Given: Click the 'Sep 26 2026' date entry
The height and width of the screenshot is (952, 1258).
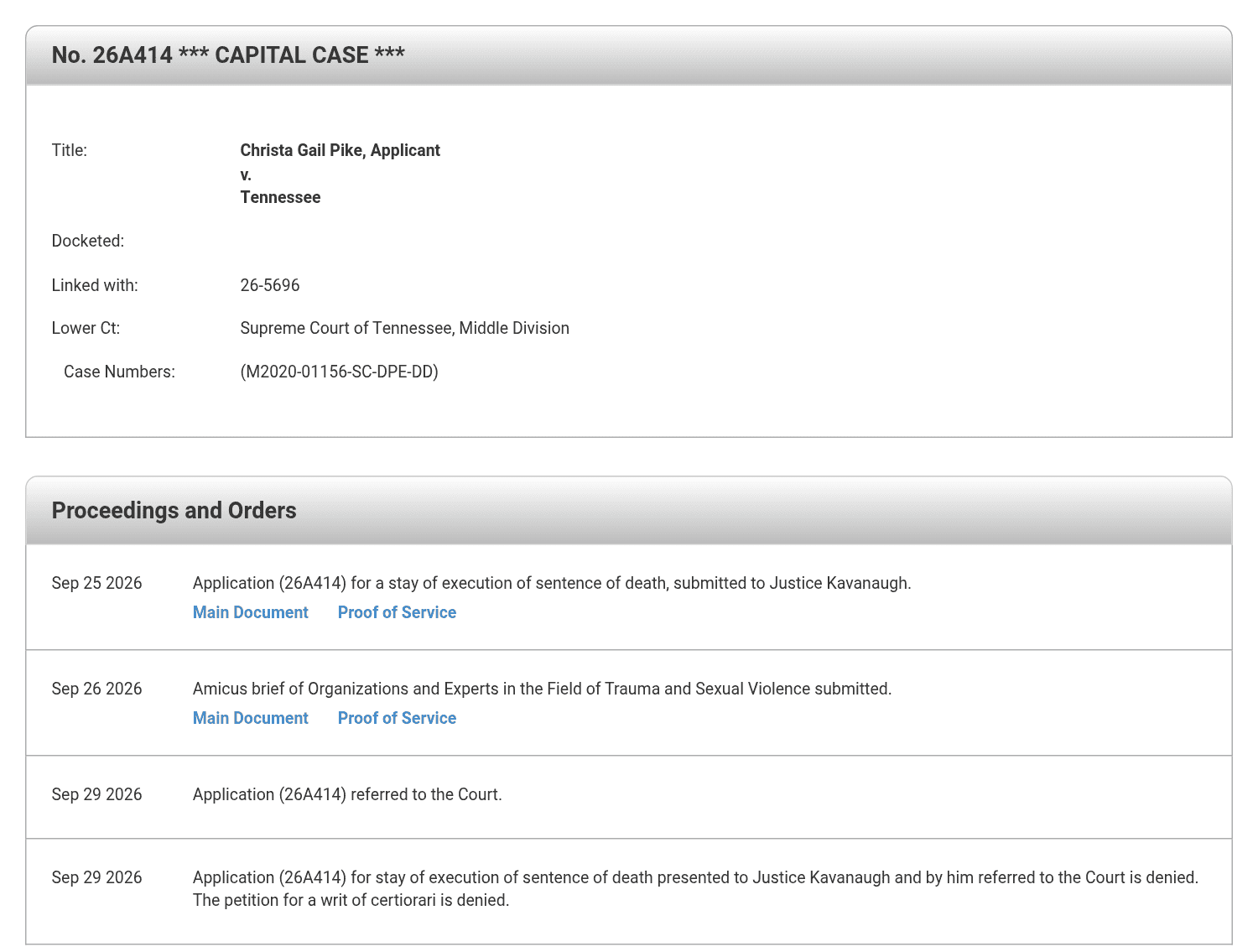Looking at the screenshot, I should 96,689.
